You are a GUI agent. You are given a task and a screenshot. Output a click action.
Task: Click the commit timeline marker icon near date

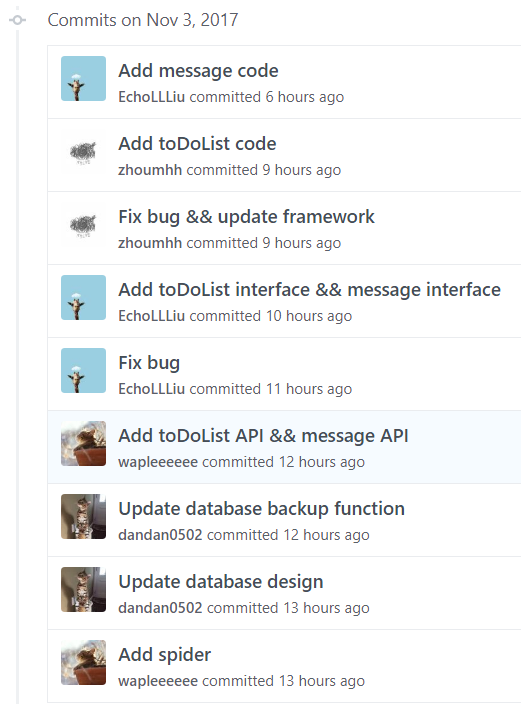point(18,20)
